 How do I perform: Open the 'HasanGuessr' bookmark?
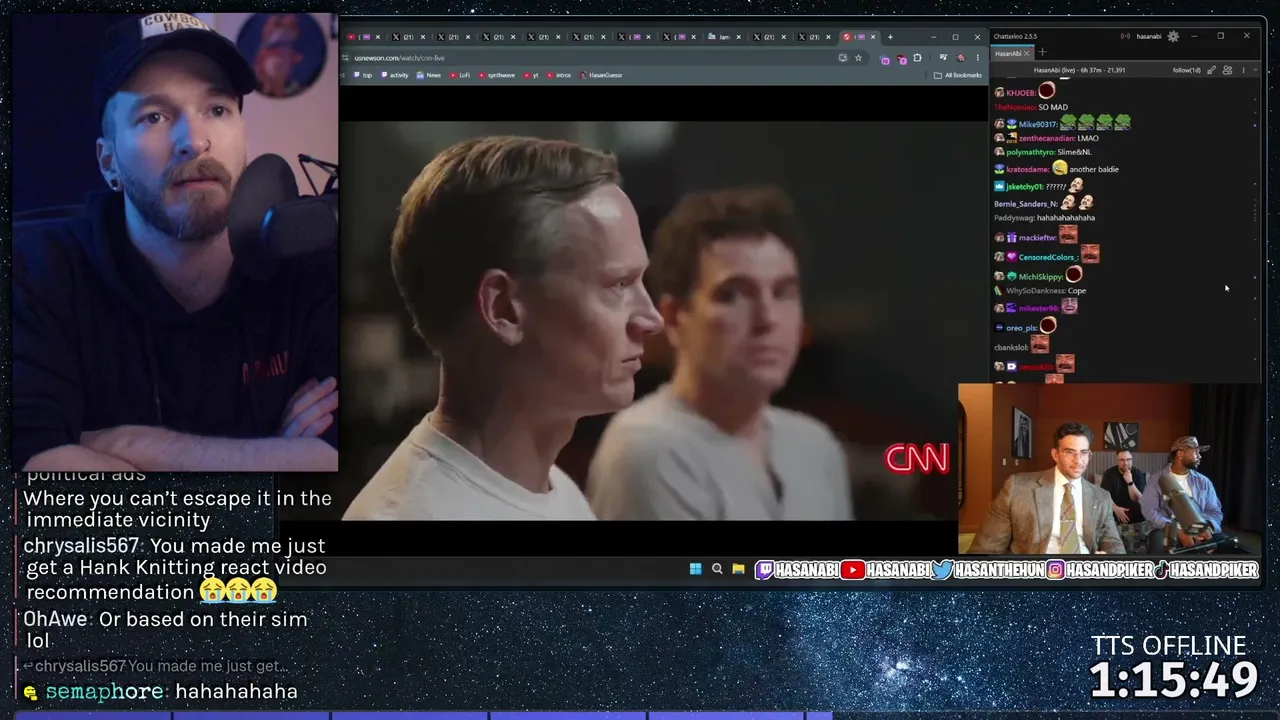pyautogui.click(x=602, y=75)
